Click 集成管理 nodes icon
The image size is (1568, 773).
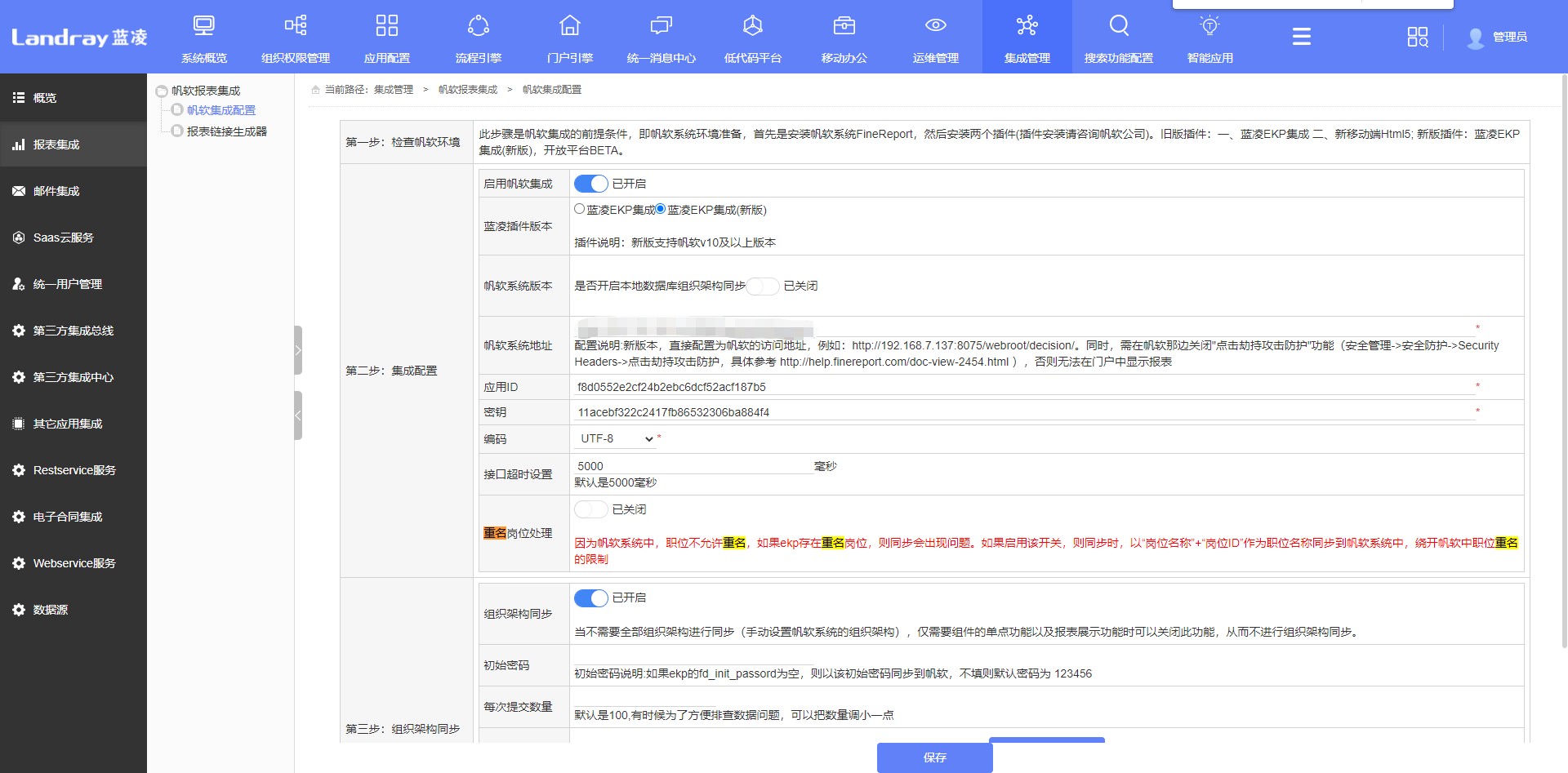click(x=1027, y=25)
